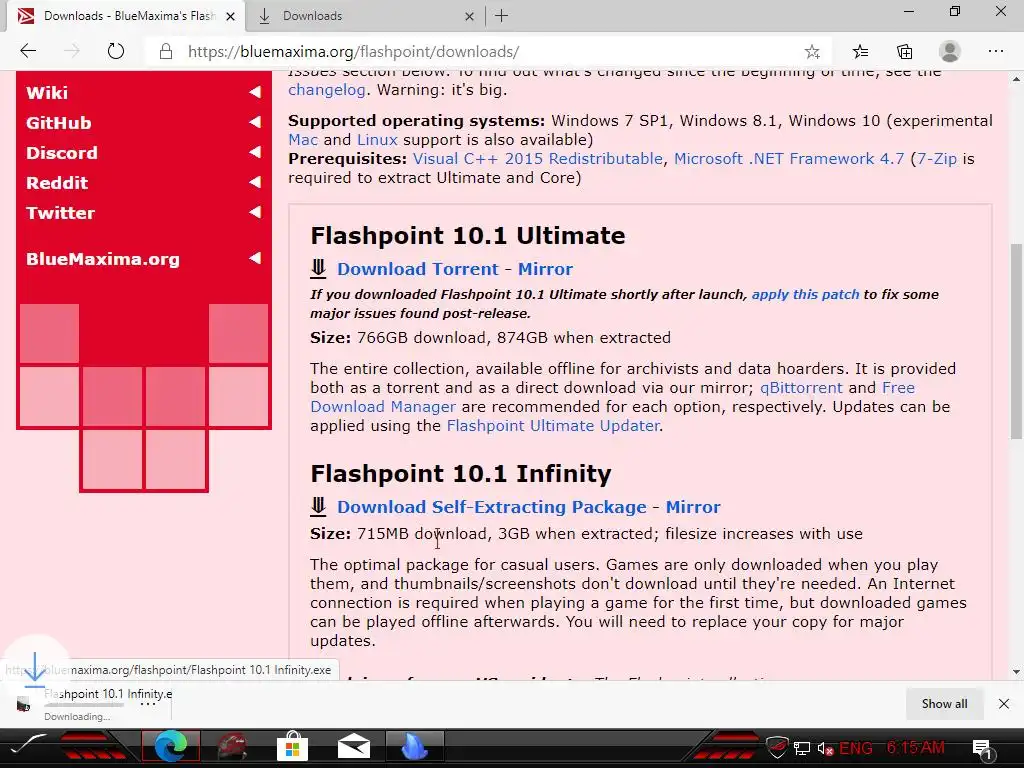Screen dimensions: 1024x768
Task: Close the second Downloads tab
Action: pos(470,16)
